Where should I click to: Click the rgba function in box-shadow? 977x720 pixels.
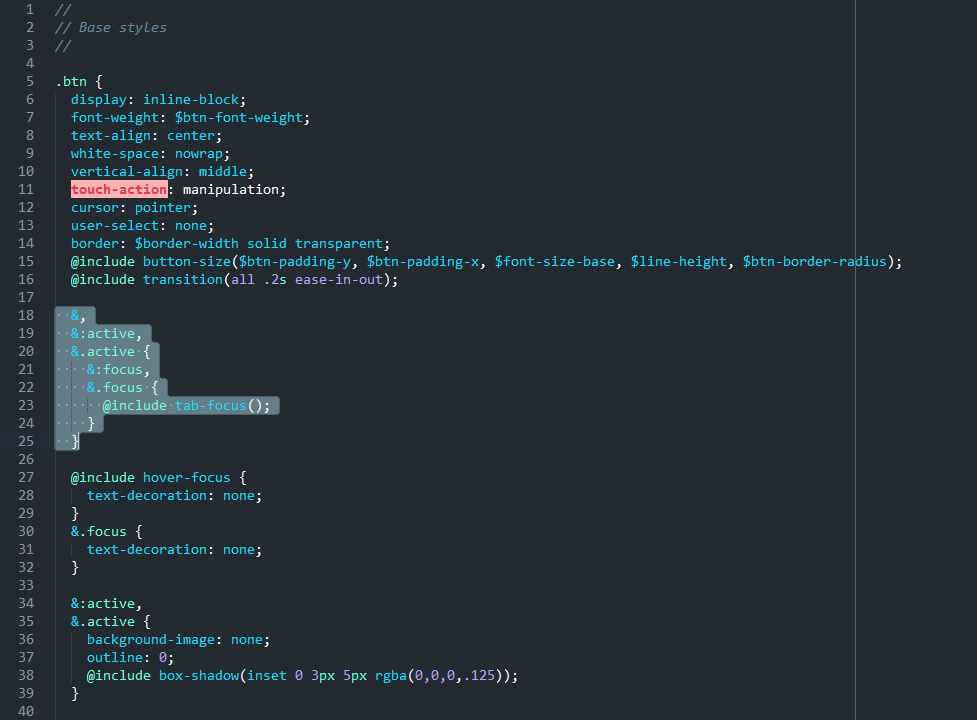[x=391, y=676]
